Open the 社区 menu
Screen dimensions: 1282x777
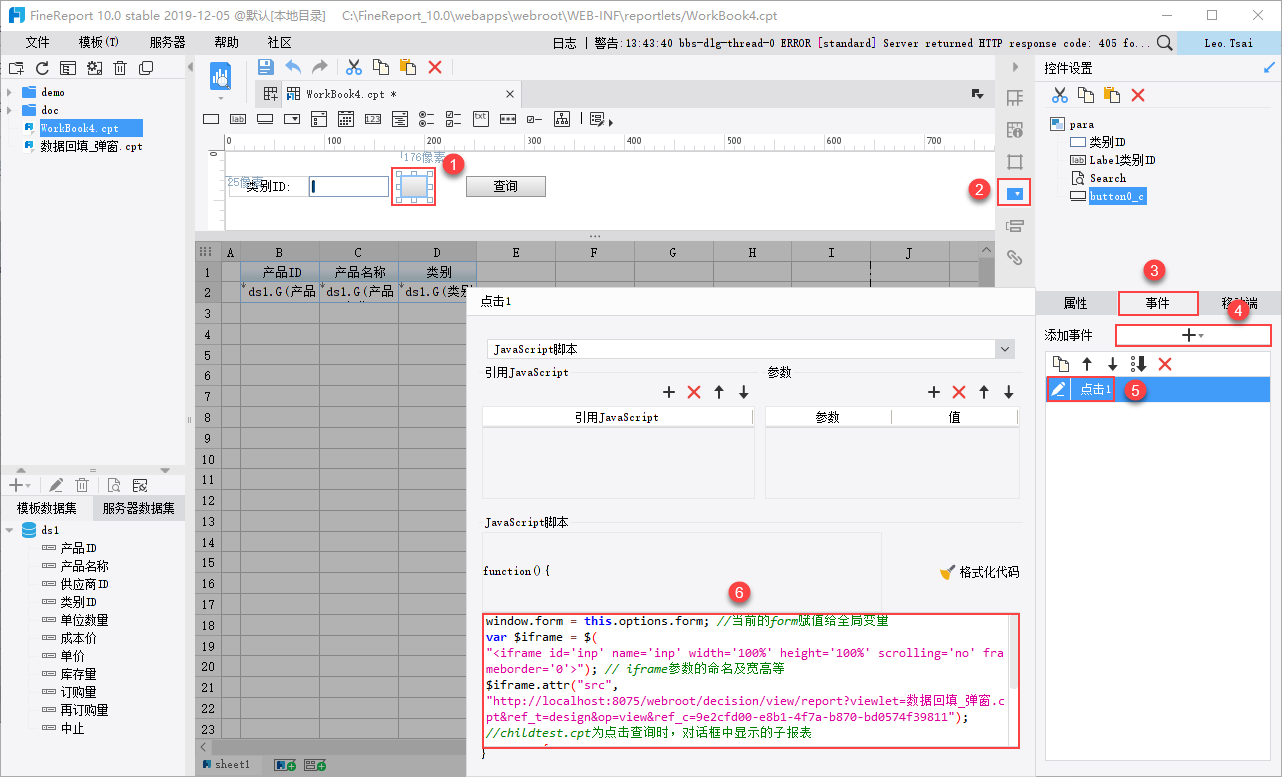pyautogui.click(x=280, y=43)
